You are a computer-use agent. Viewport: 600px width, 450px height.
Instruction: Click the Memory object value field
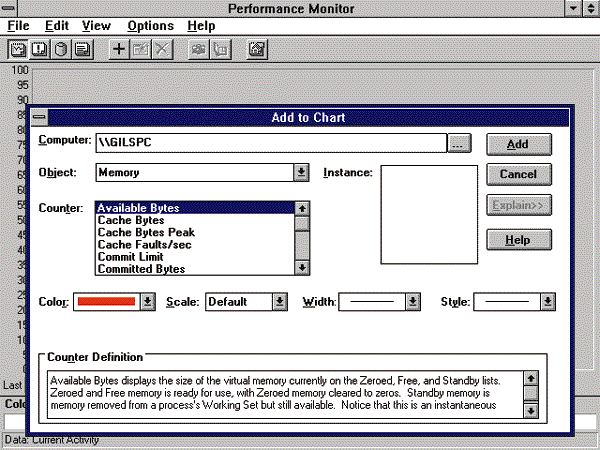(195, 172)
